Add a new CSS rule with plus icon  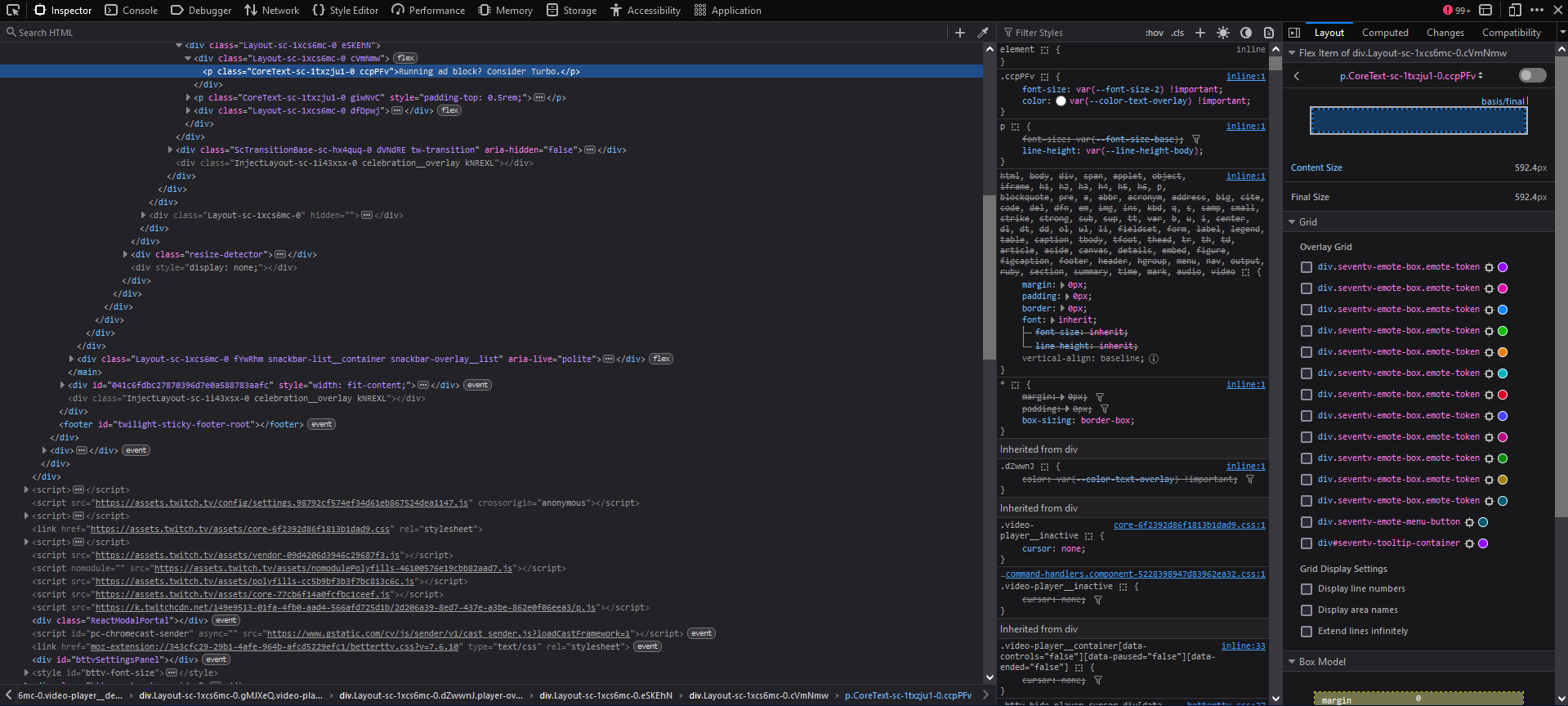point(1199,33)
